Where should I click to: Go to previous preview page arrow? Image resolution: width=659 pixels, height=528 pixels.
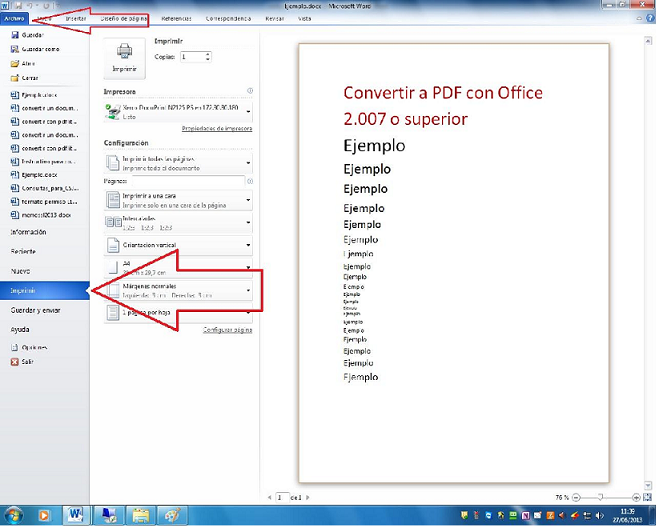(x=269, y=498)
